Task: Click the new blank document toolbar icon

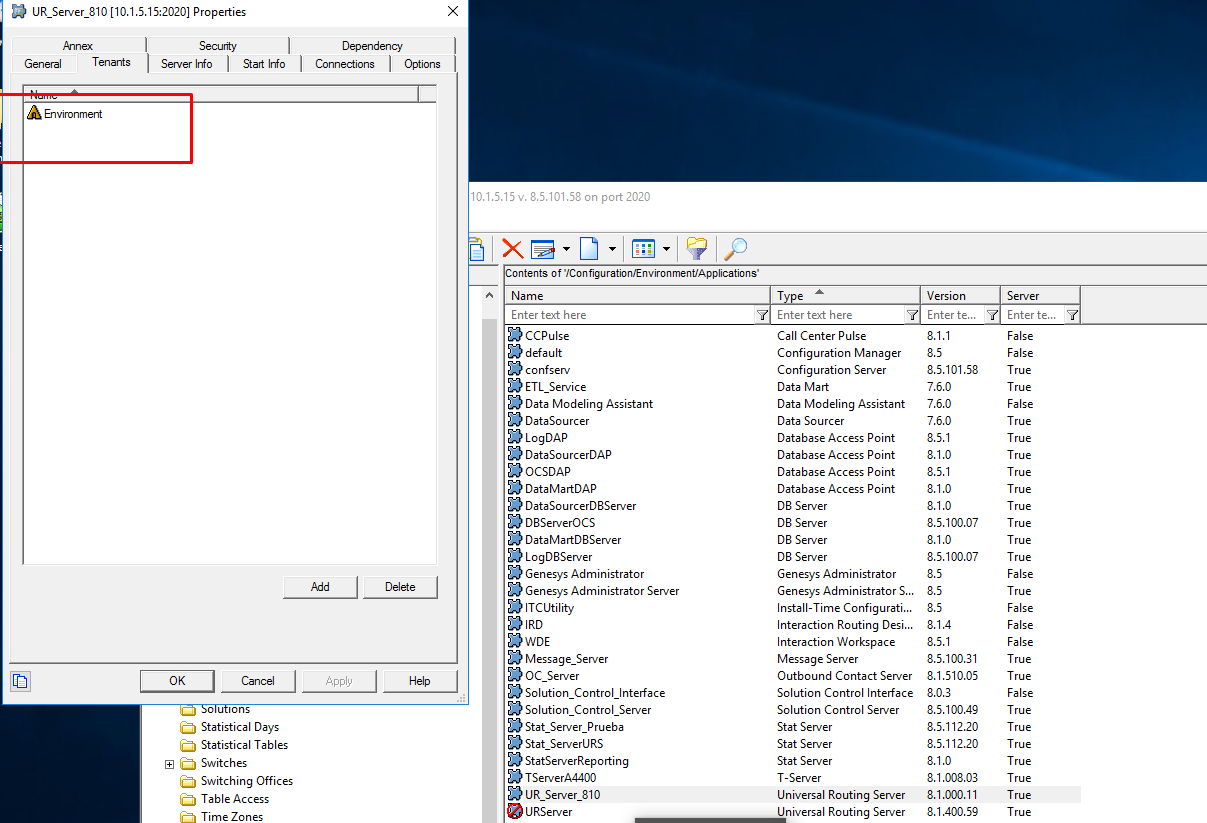Action: point(589,249)
